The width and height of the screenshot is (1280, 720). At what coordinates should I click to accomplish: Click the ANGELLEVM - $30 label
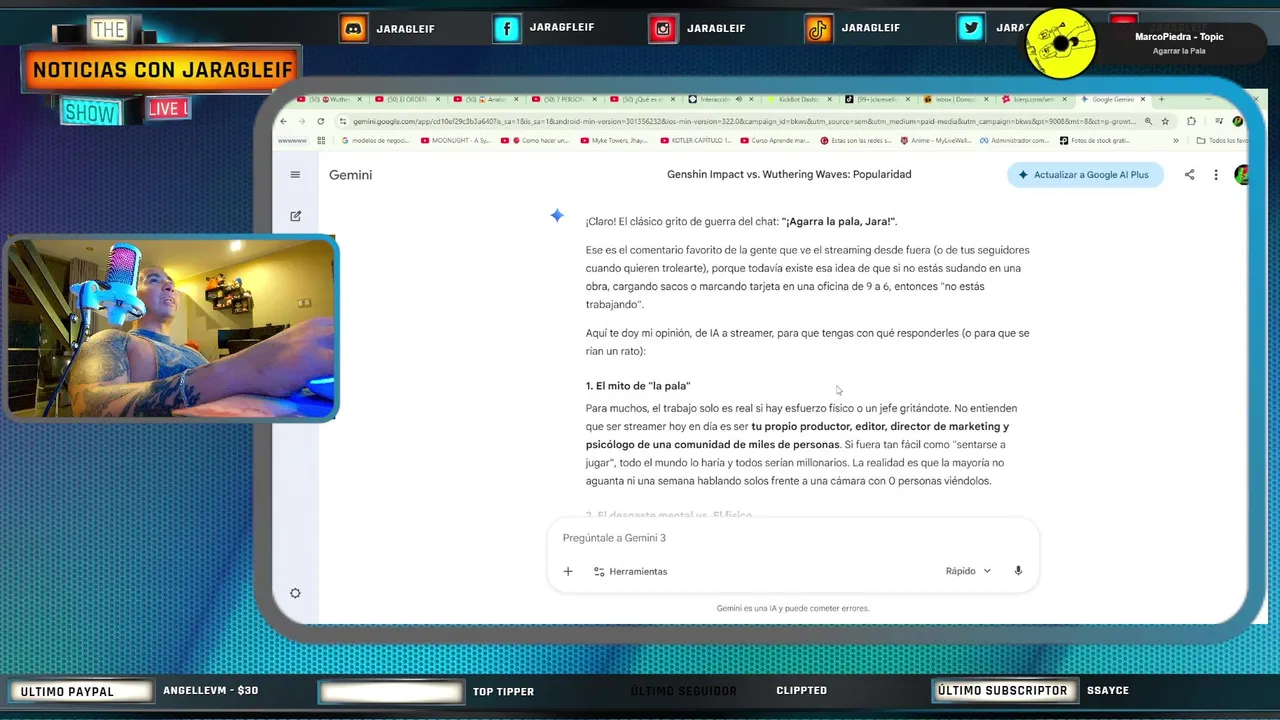click(x=210, y=690)
